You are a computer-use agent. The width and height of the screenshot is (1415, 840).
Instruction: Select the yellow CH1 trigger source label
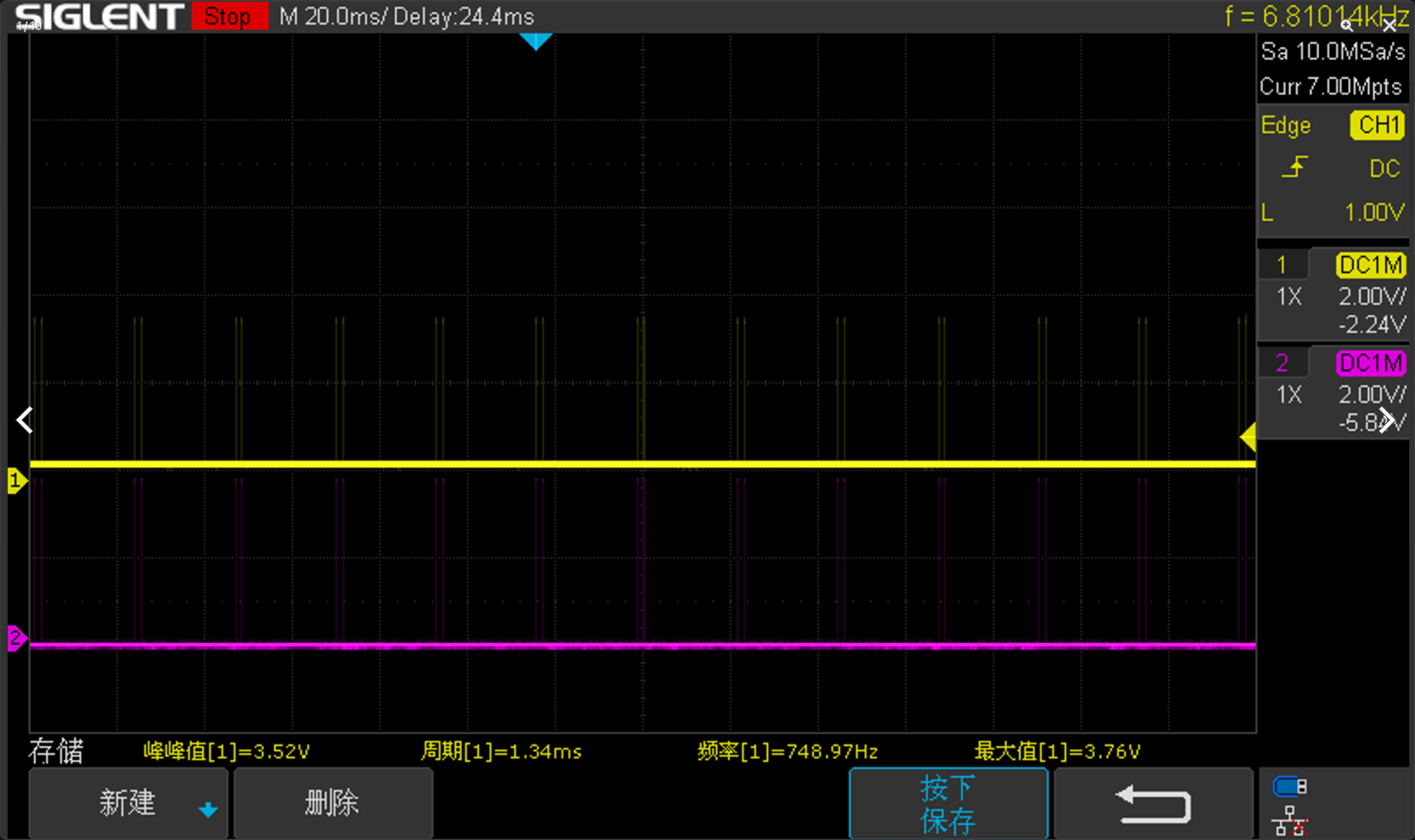coord(1377,125)
